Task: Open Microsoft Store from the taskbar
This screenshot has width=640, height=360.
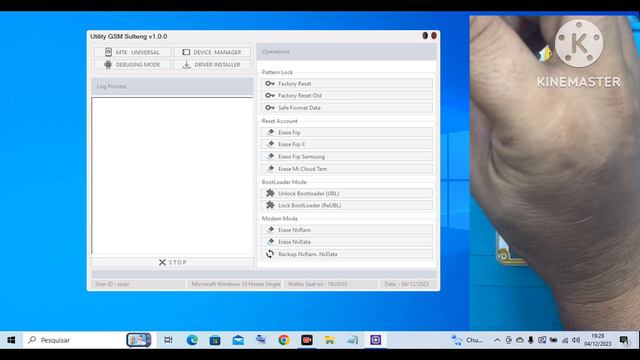Action: pyautogui.click(x=215, y=340)
